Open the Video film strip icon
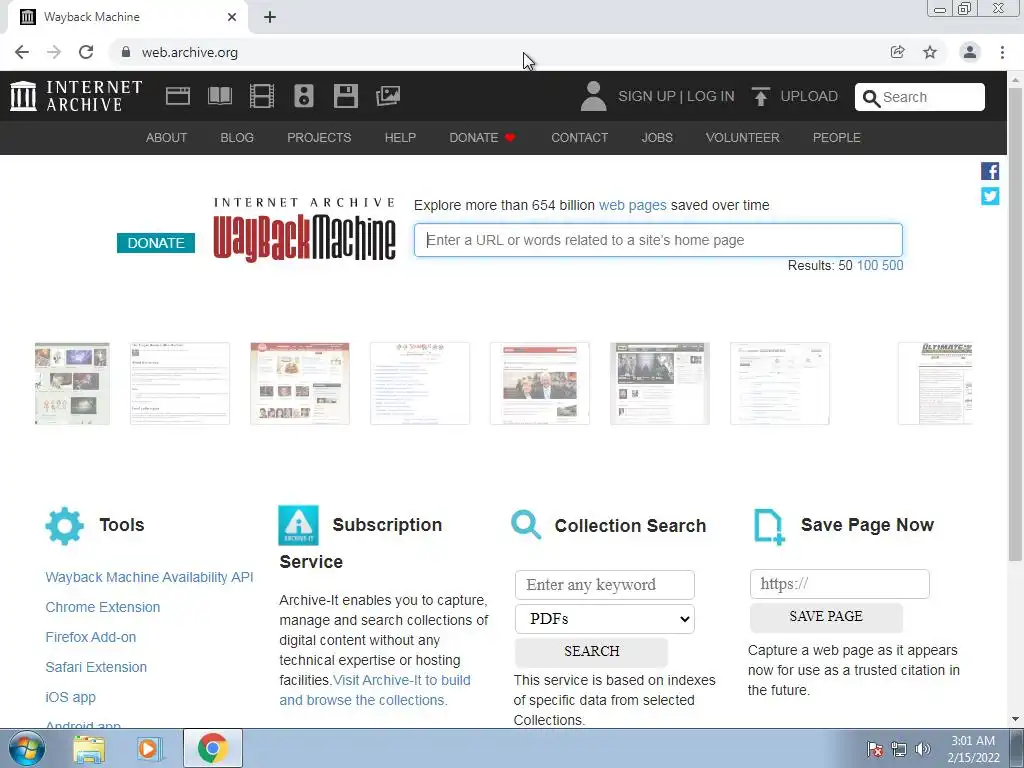This screenshot has width=1024, height=768. coord(262,96)
